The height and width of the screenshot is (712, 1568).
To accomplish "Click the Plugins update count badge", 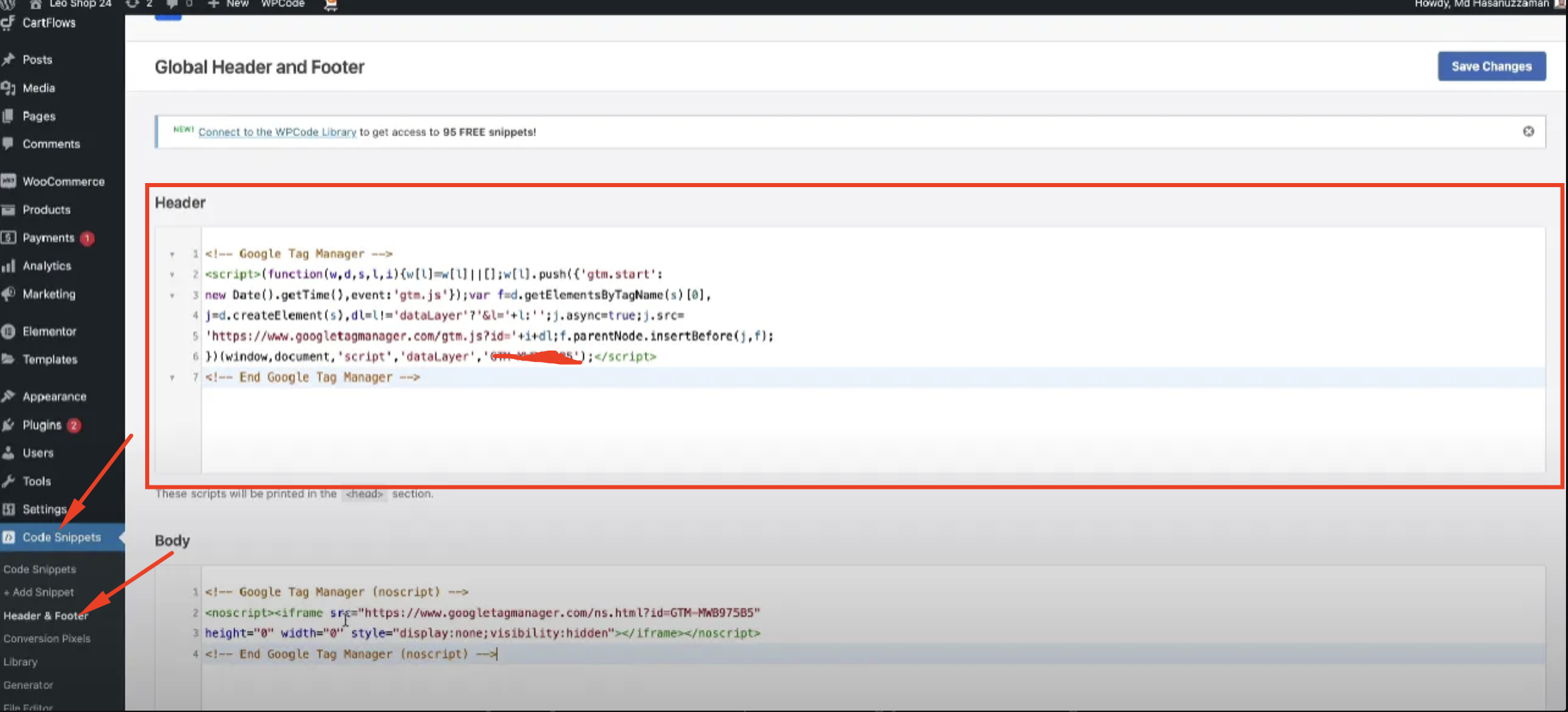I will (x=74, y=425).
